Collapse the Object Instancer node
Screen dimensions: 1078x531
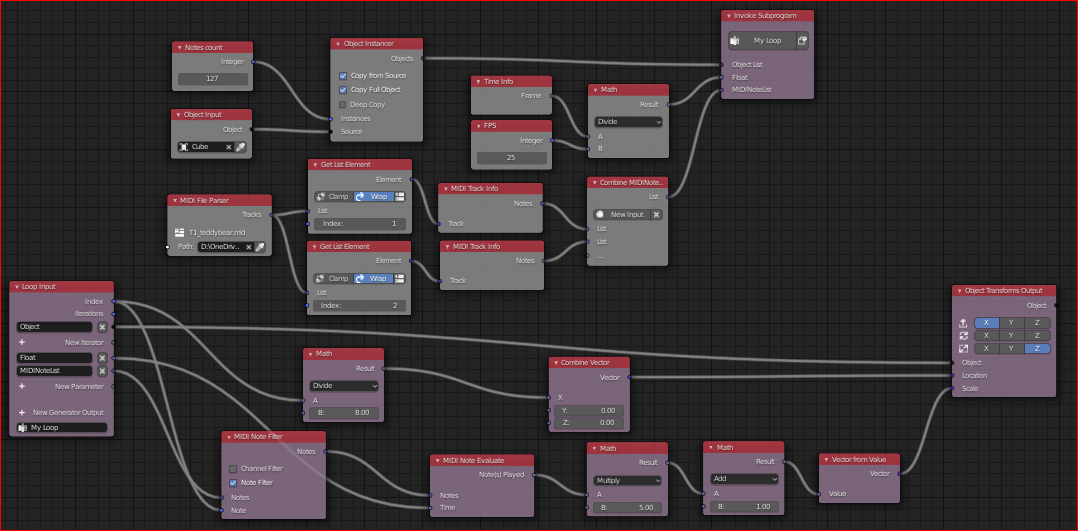point(338,43)
